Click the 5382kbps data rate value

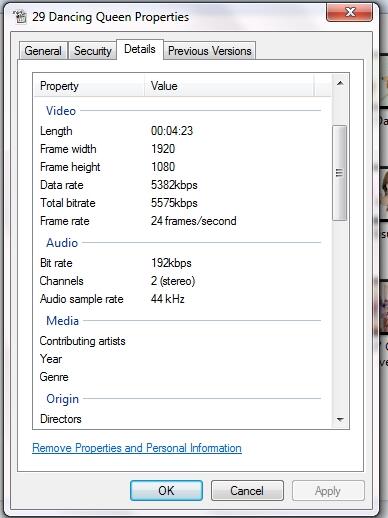click(x=174, y=185)
